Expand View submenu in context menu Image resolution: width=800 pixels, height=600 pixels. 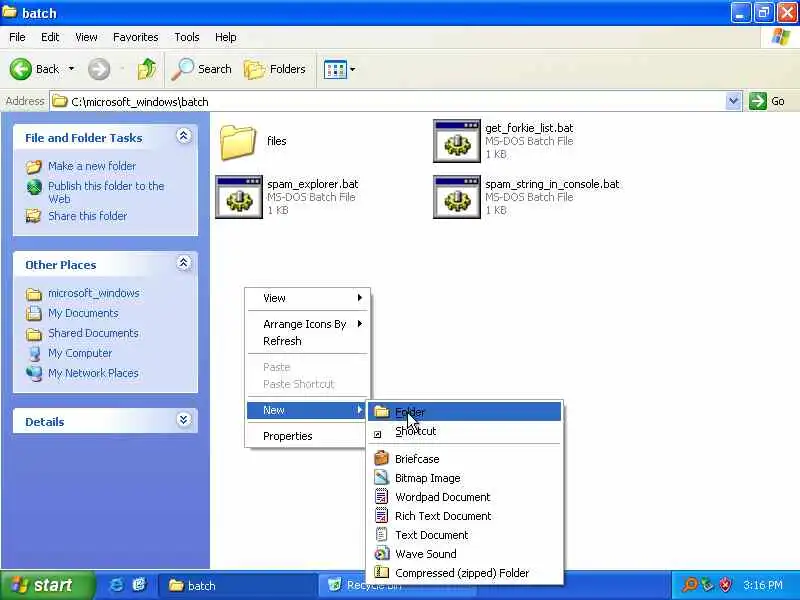point(308,298)
